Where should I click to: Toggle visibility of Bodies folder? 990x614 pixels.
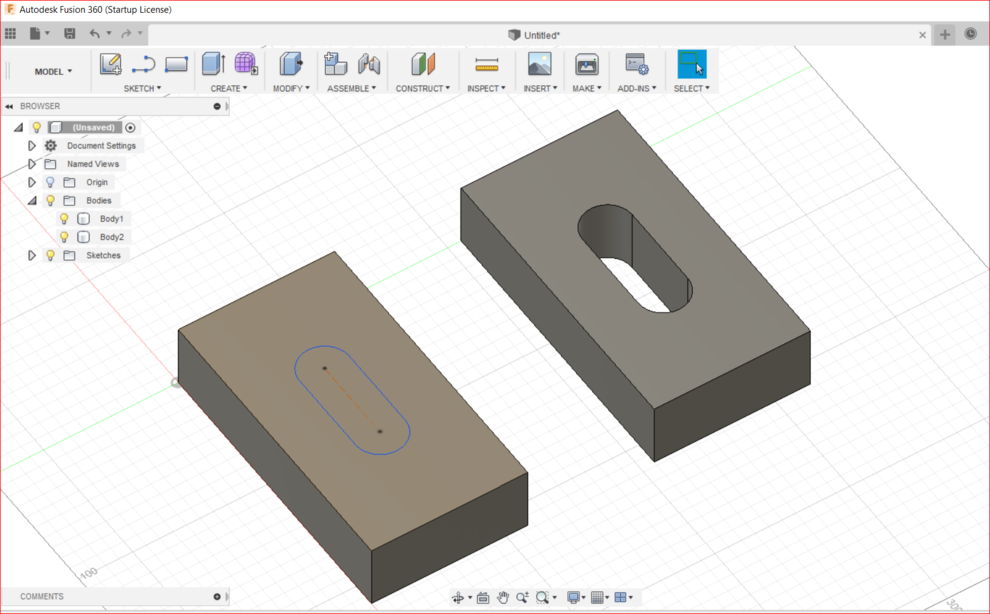coord(51,200)
